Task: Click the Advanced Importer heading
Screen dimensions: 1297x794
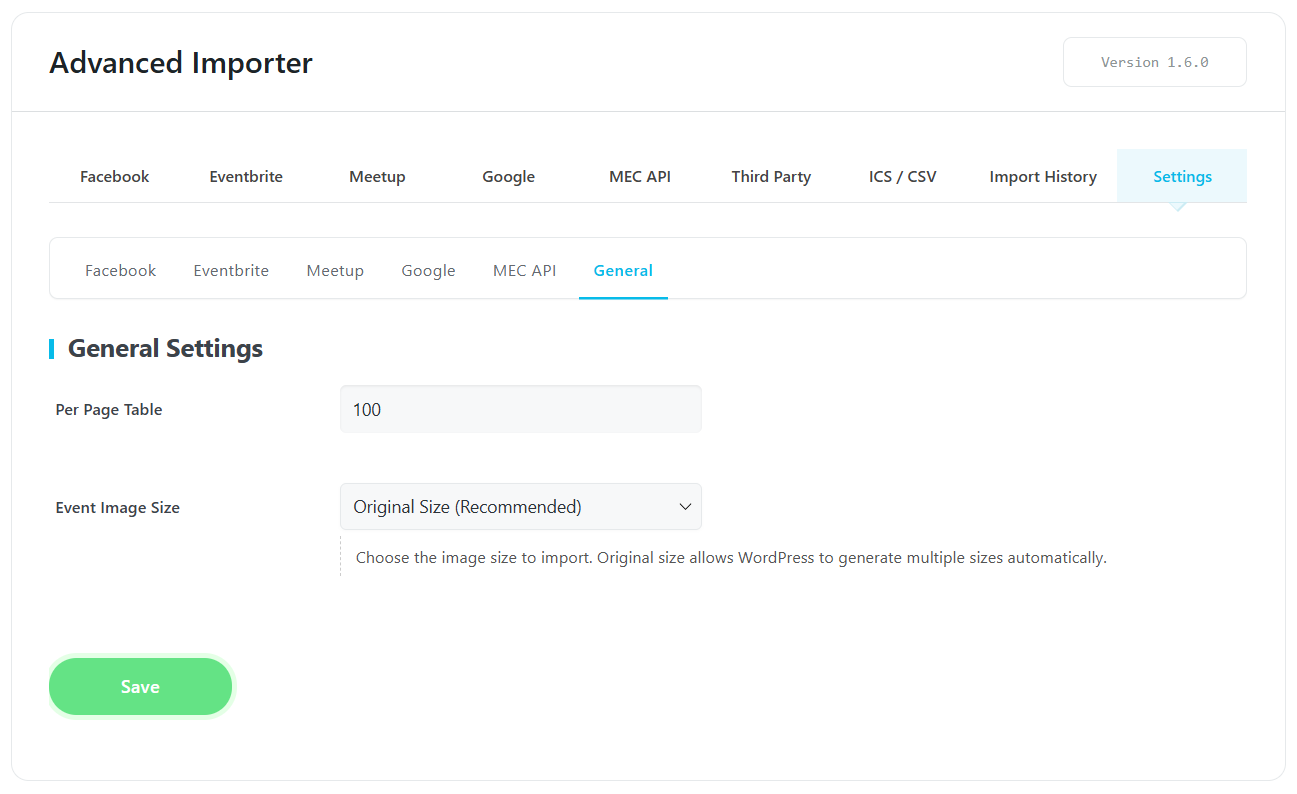Action: point(181,62)
